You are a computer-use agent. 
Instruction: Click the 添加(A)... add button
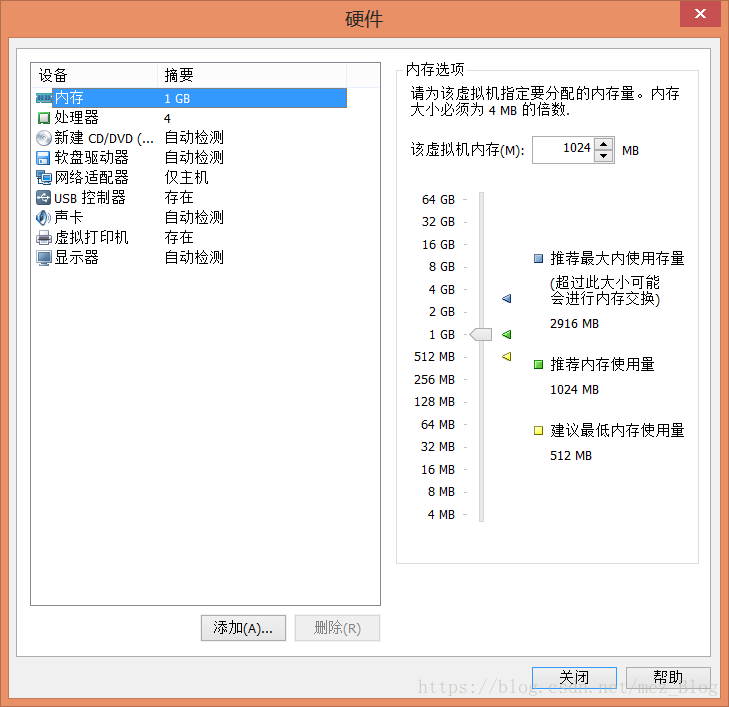pyautogui.click(x=243, y=628)
